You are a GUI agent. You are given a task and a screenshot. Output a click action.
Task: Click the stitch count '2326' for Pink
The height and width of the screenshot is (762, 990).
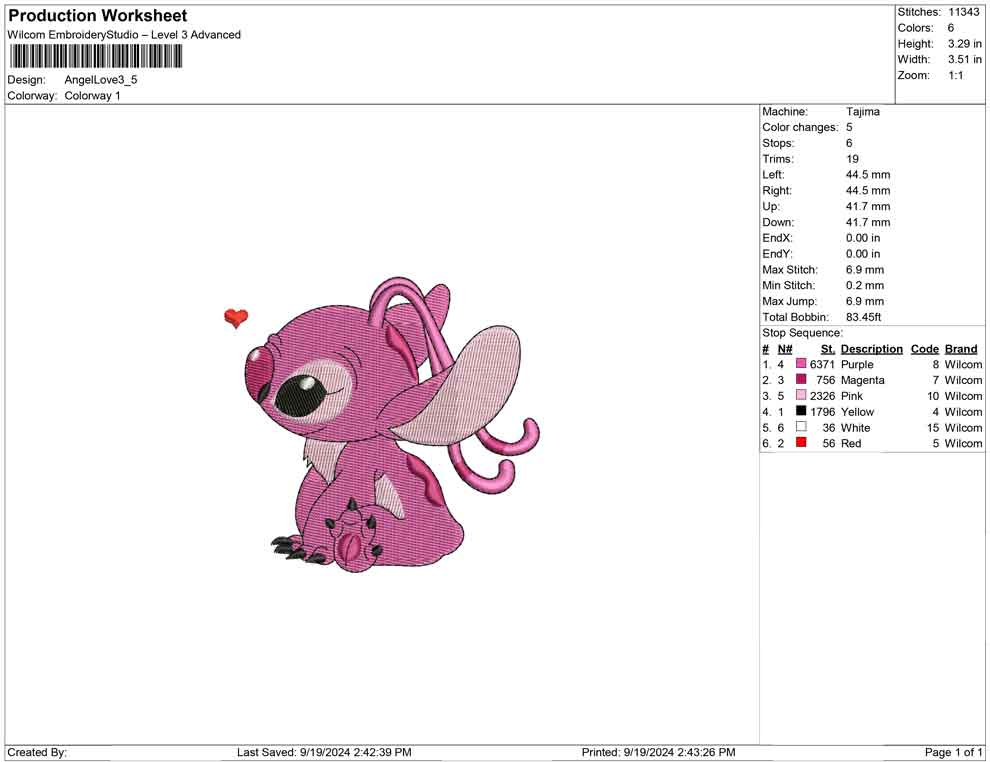pos(822,396)
